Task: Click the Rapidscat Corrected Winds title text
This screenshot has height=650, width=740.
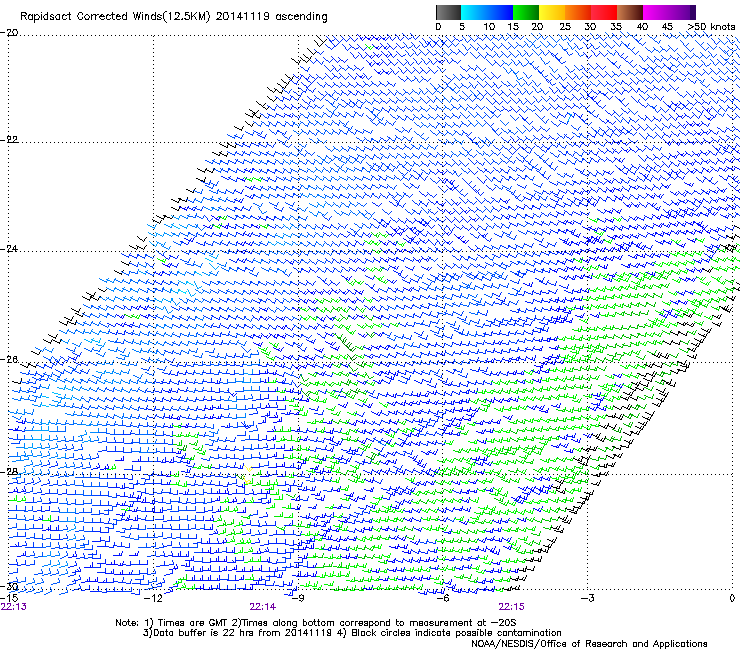Action: pyautogui.click(x=174, y=17)
